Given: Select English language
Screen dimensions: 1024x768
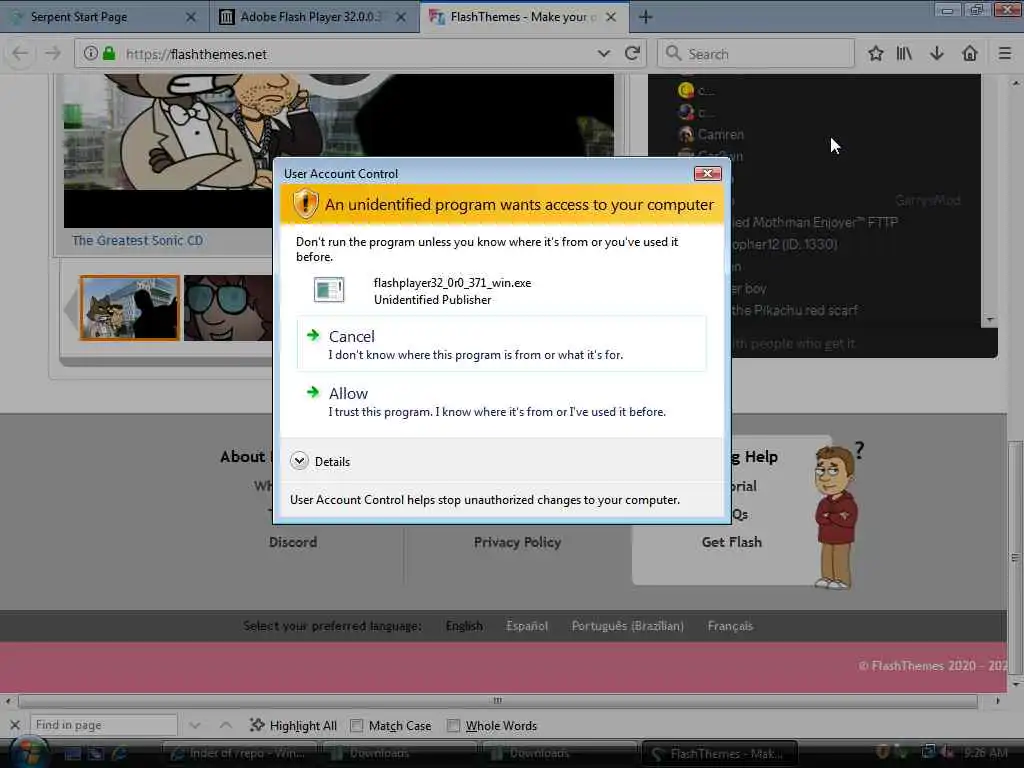Looking at the screenshot, I should (464, 626).
